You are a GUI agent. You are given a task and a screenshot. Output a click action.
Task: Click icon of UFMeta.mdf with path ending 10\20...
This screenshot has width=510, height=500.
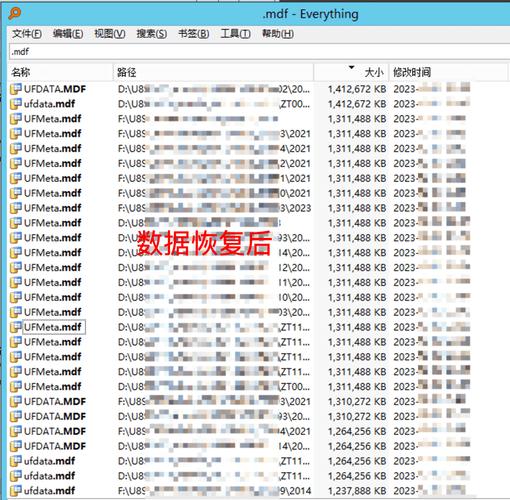[16, 297]
